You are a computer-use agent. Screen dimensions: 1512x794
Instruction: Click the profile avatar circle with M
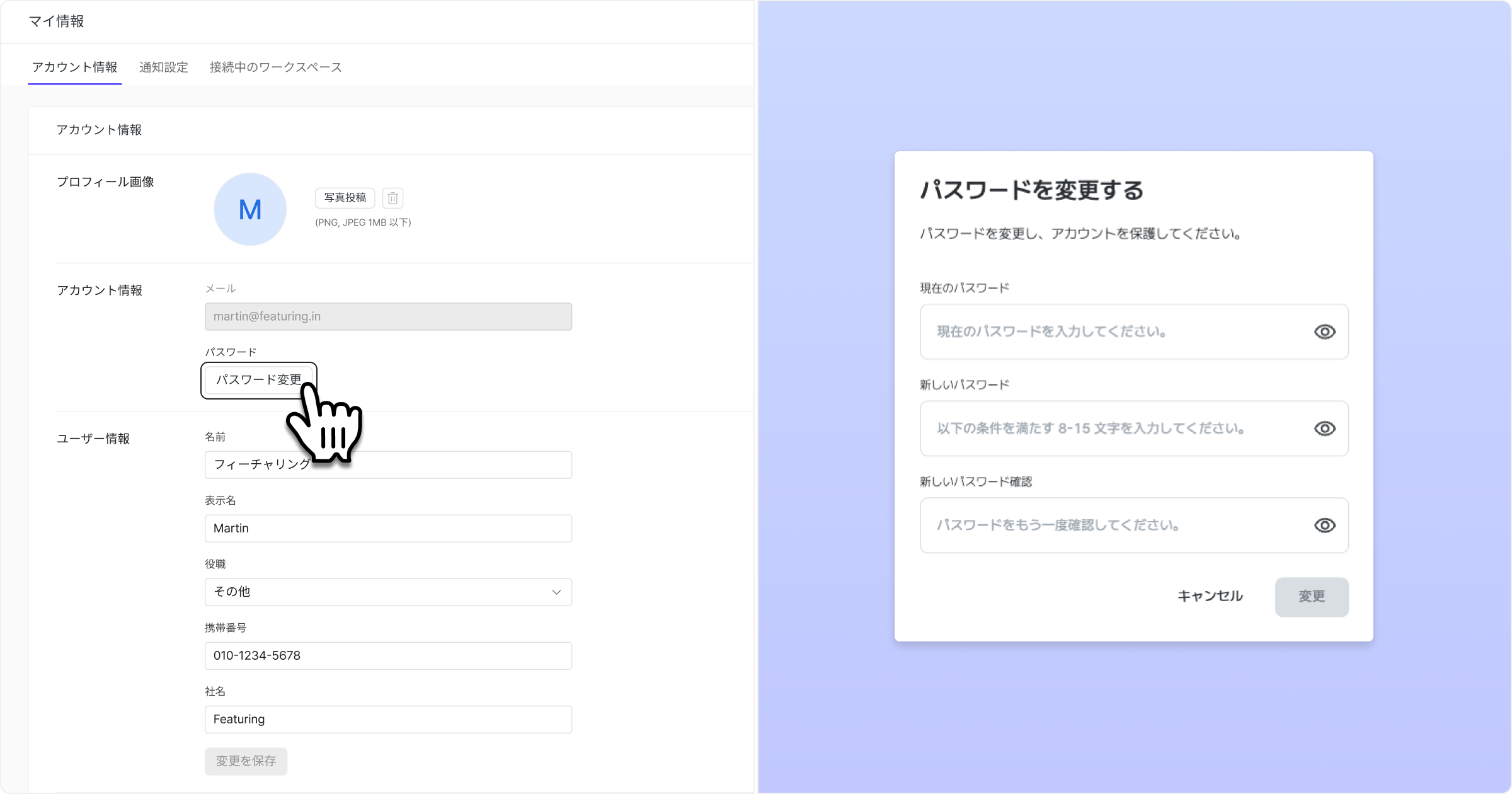250,209
